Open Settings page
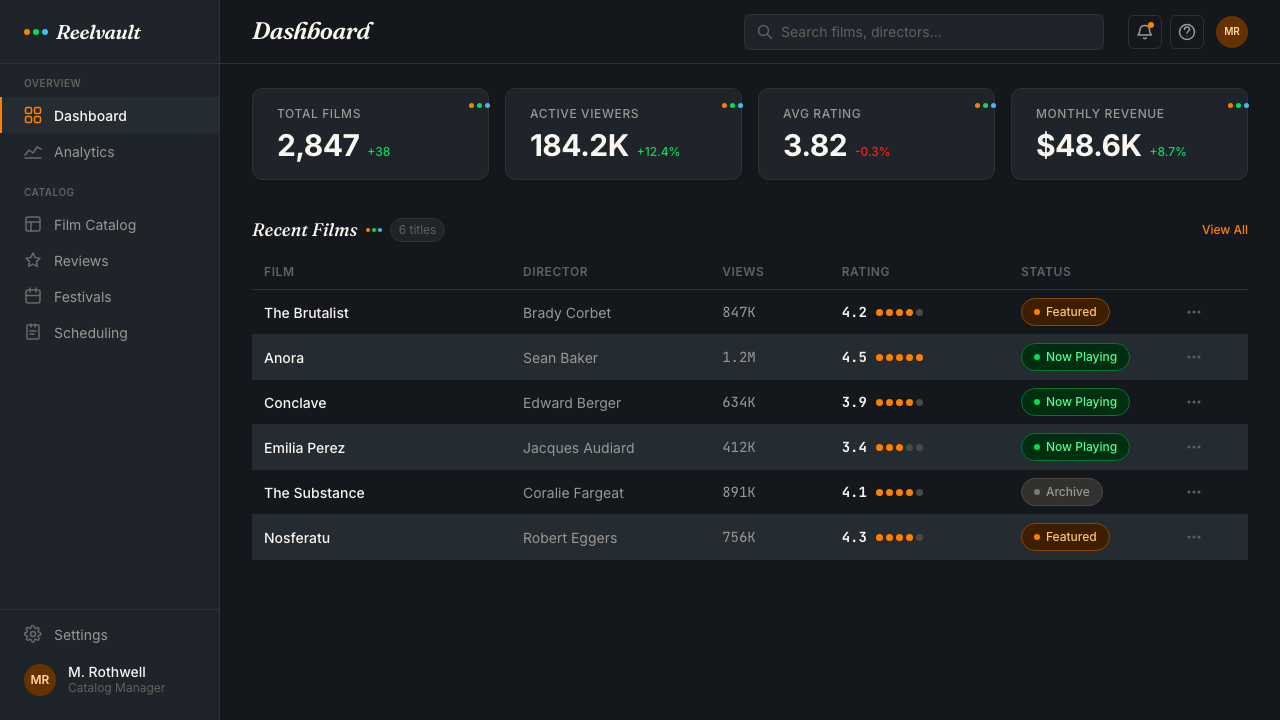The height and width of the screenshot is (720, 1280). point(110,634)
